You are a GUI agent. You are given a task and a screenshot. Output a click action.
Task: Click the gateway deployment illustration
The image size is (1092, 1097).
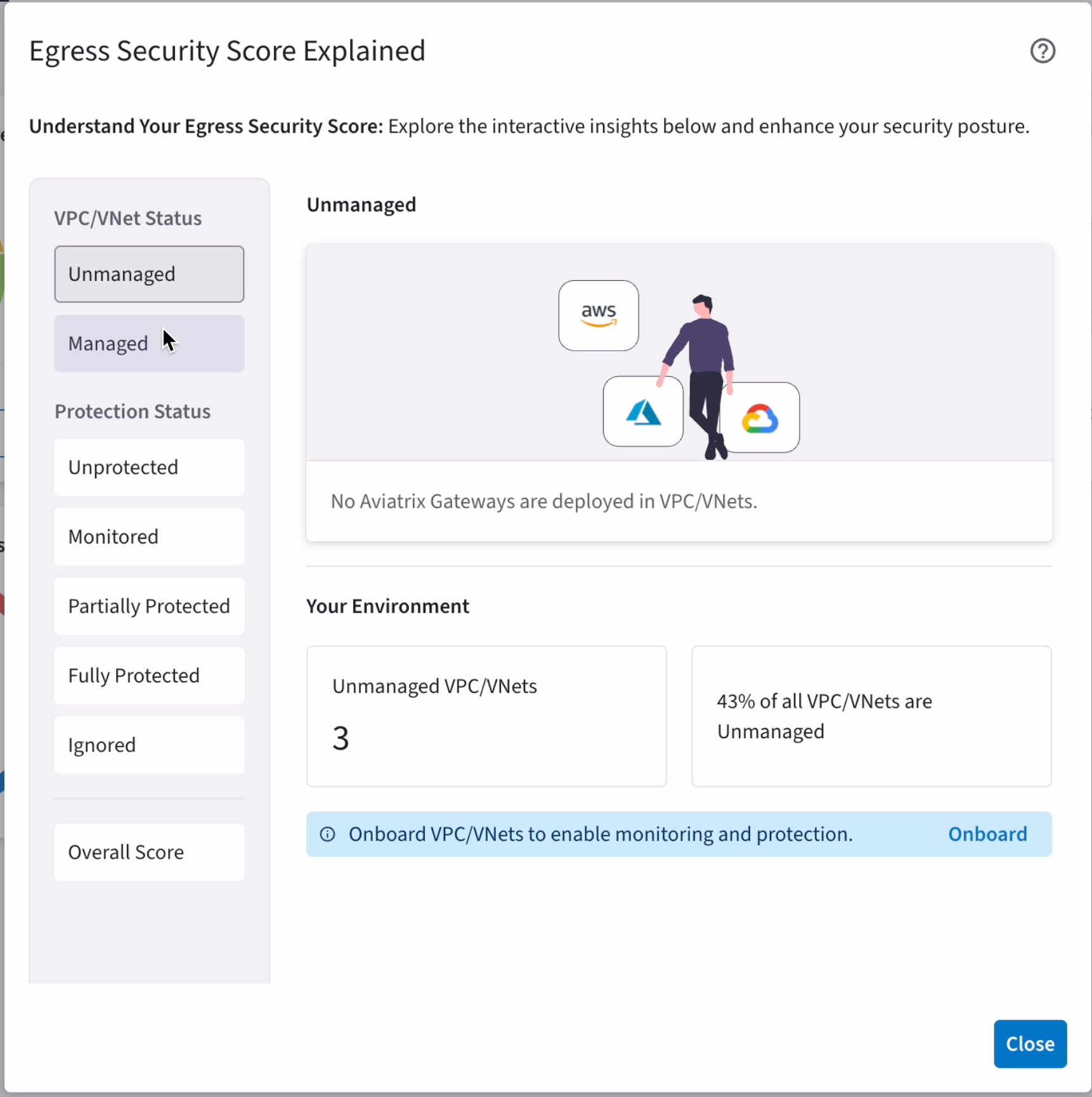(679, 352)
